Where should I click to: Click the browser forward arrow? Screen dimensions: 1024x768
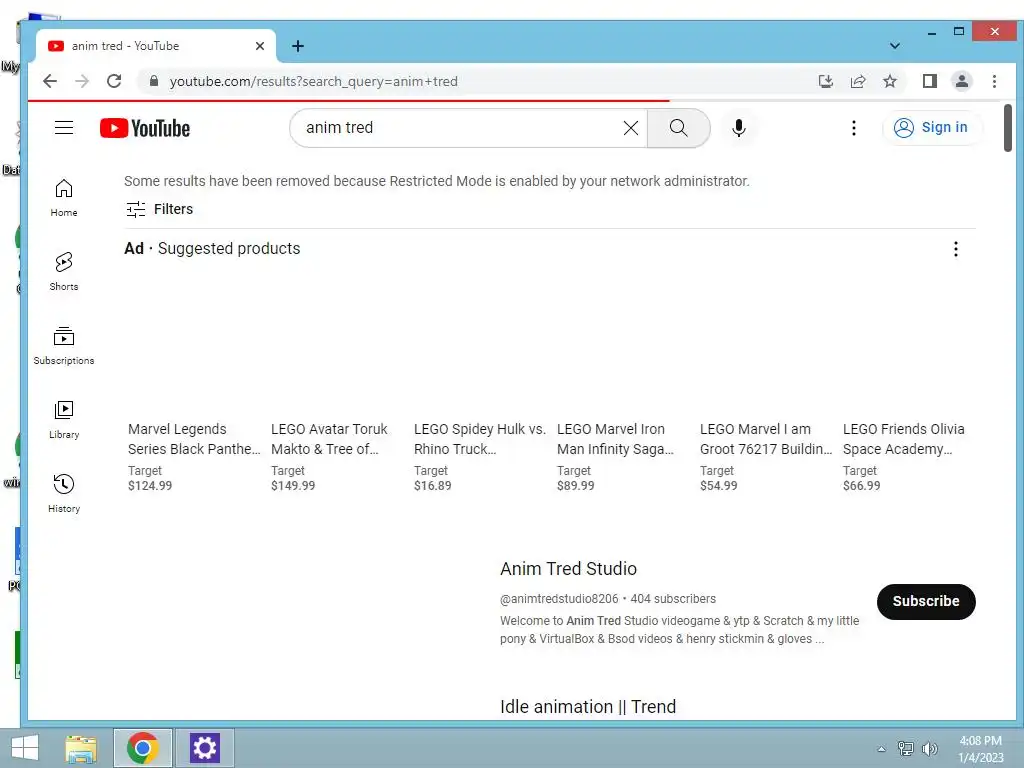[x=82, y=81]
